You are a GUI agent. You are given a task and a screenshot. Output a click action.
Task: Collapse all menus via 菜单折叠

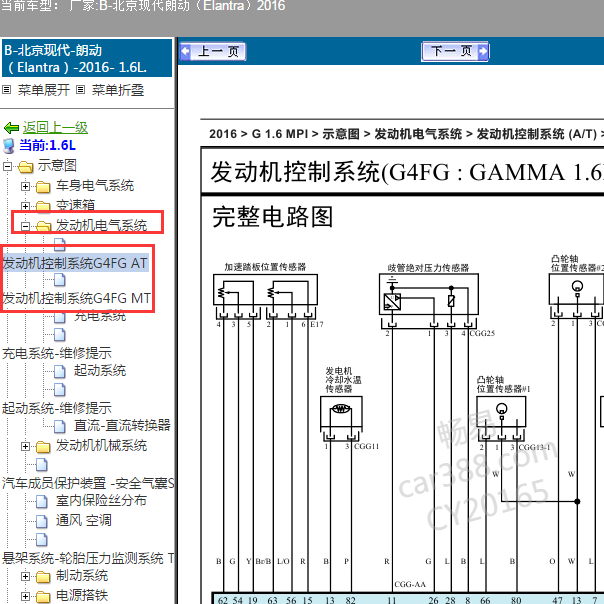(117, 90)
